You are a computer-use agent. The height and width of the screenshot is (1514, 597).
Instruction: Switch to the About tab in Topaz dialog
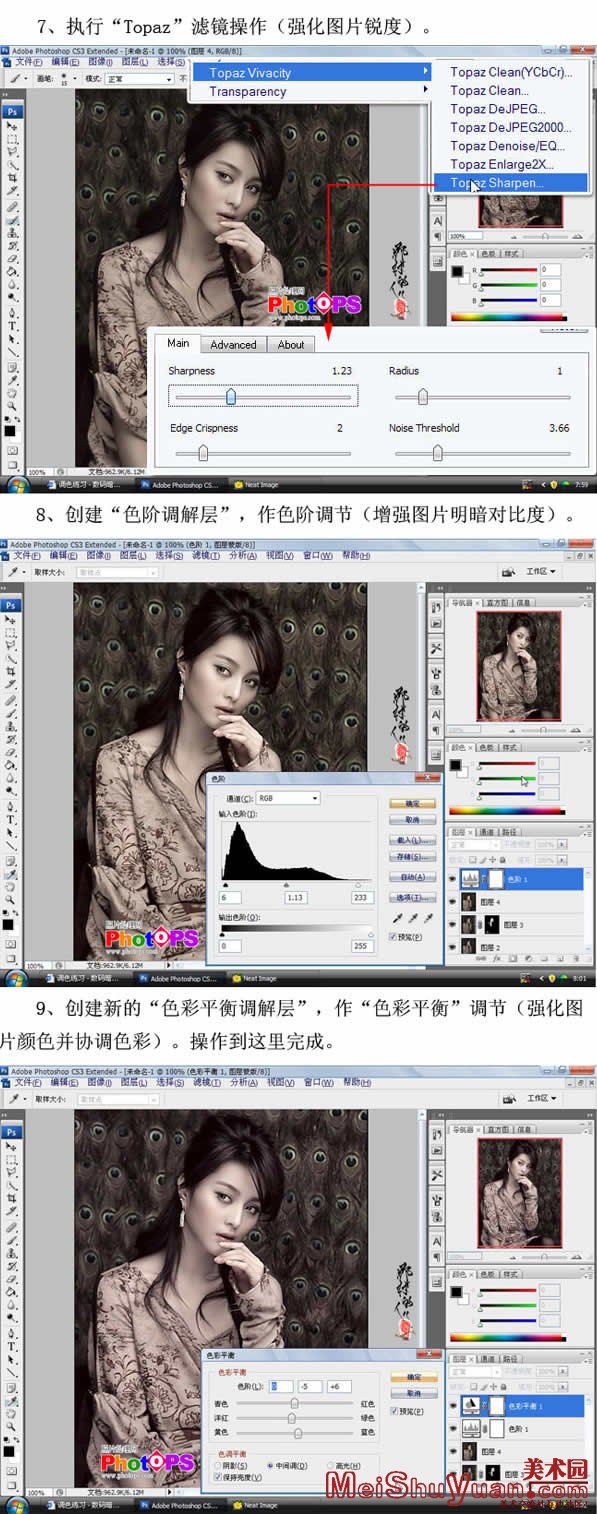click(291, 344)
